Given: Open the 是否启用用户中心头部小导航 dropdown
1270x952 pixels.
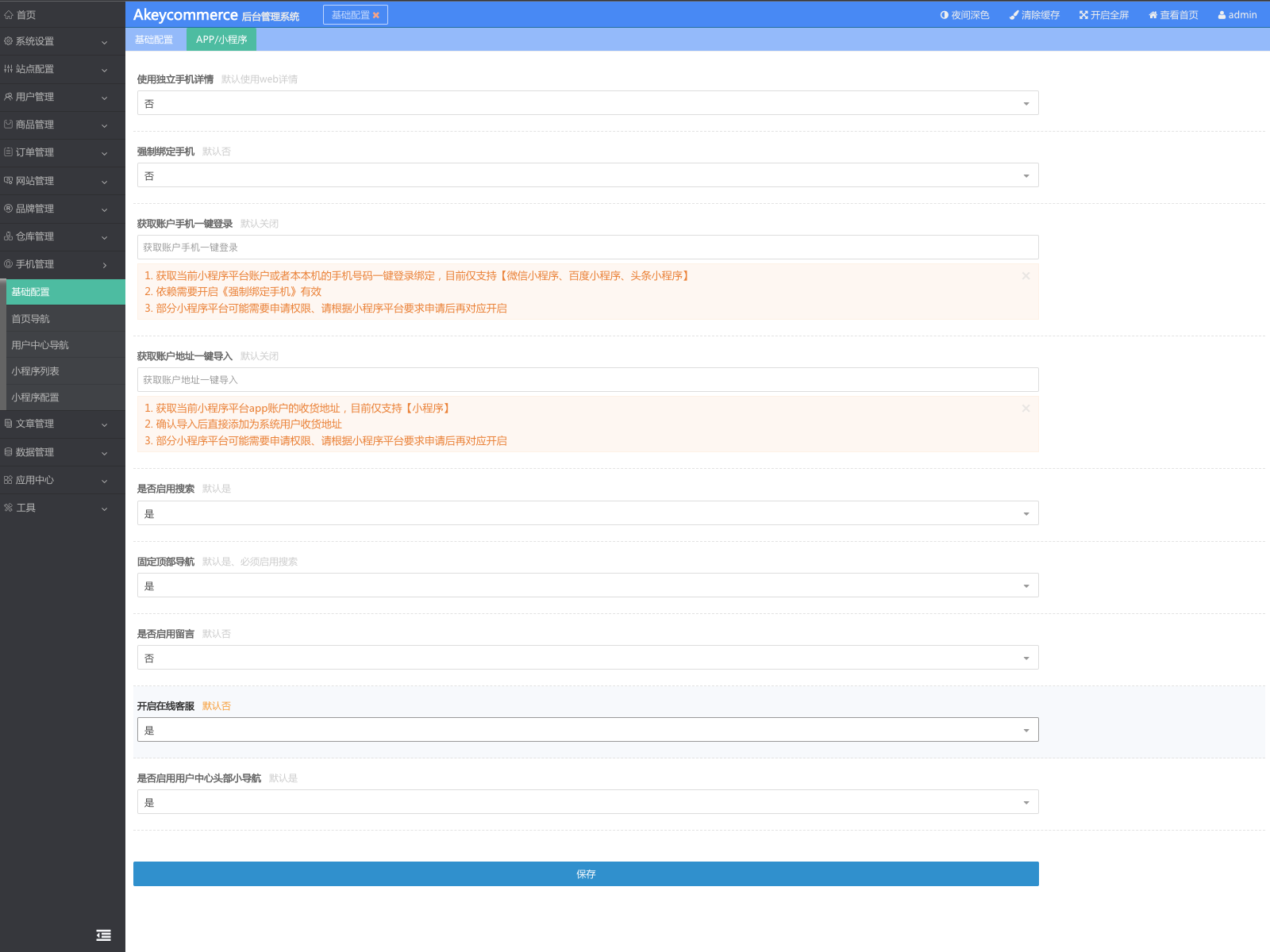Looking at the screenshot, I should click(587, 802).
